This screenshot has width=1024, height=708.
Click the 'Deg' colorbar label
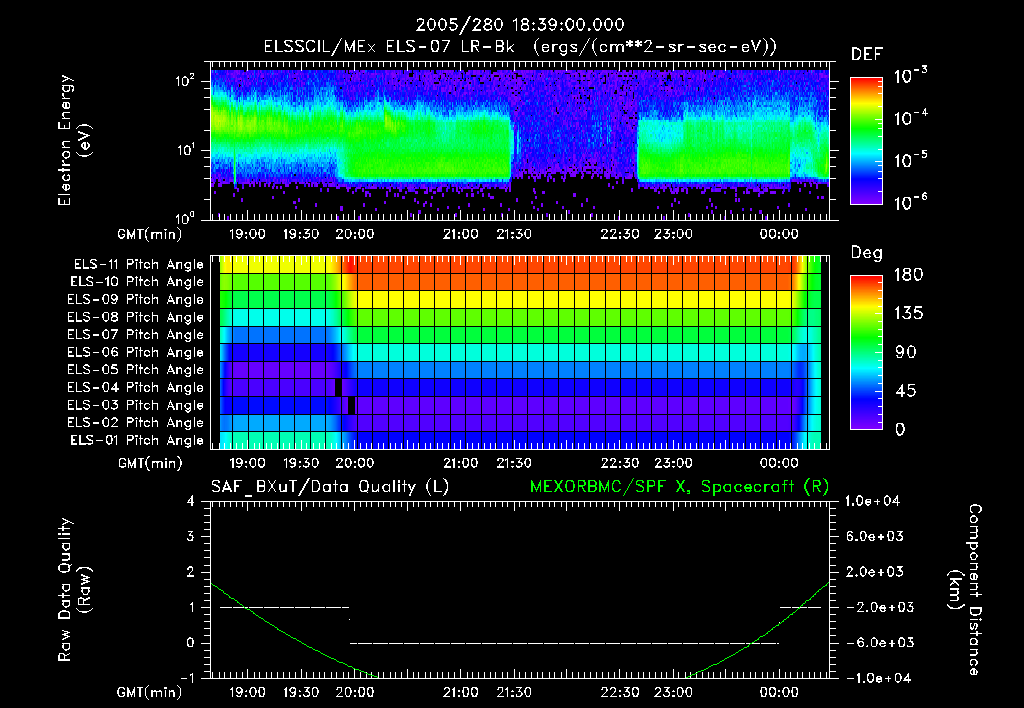pyautogui.click(x=867, y=253)
